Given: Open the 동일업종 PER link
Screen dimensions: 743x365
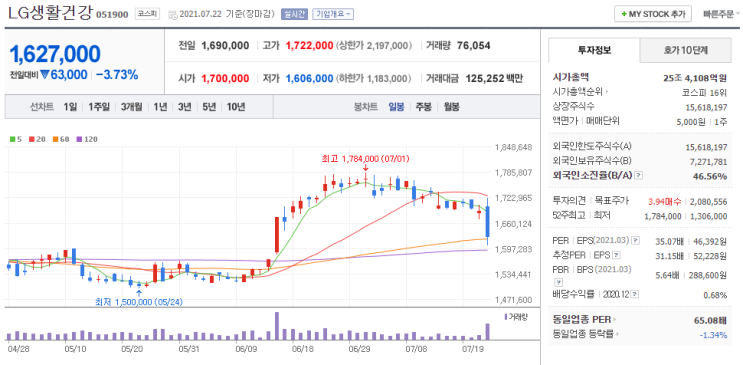Looking at the screenshot, I should 585,319.
